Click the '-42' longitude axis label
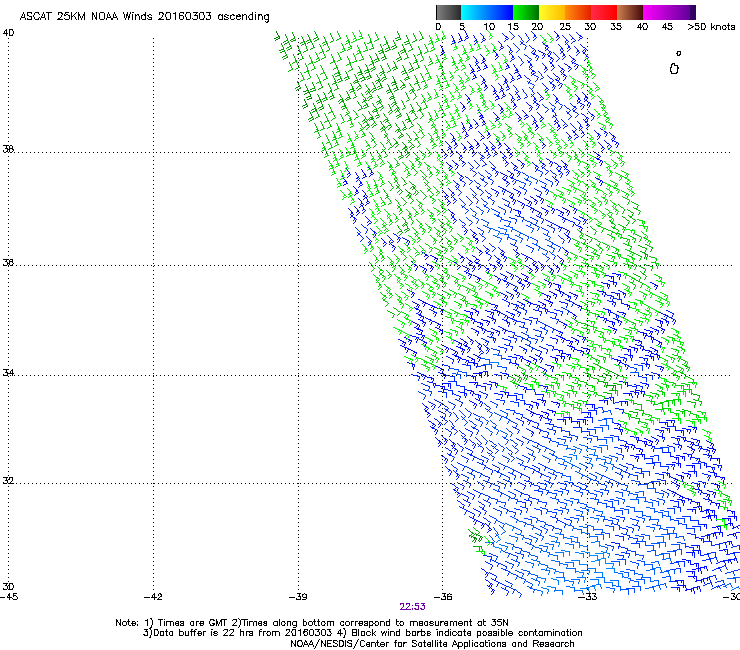The width and height of the screenshot is (740, 650). click(153, 597)
